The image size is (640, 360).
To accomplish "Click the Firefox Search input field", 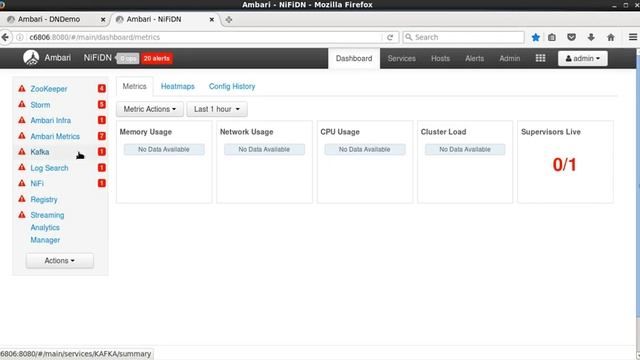I will (x=463, y=37).
